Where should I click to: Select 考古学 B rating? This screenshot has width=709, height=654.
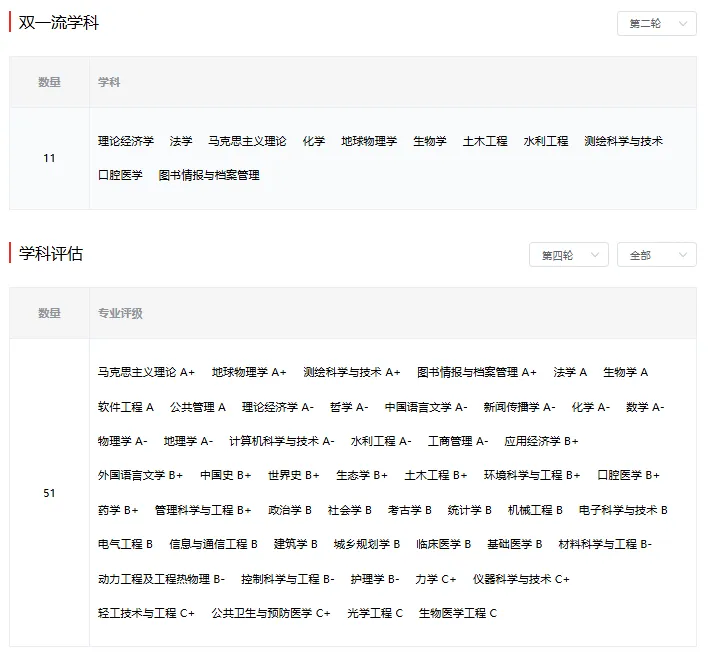[410, 510]
